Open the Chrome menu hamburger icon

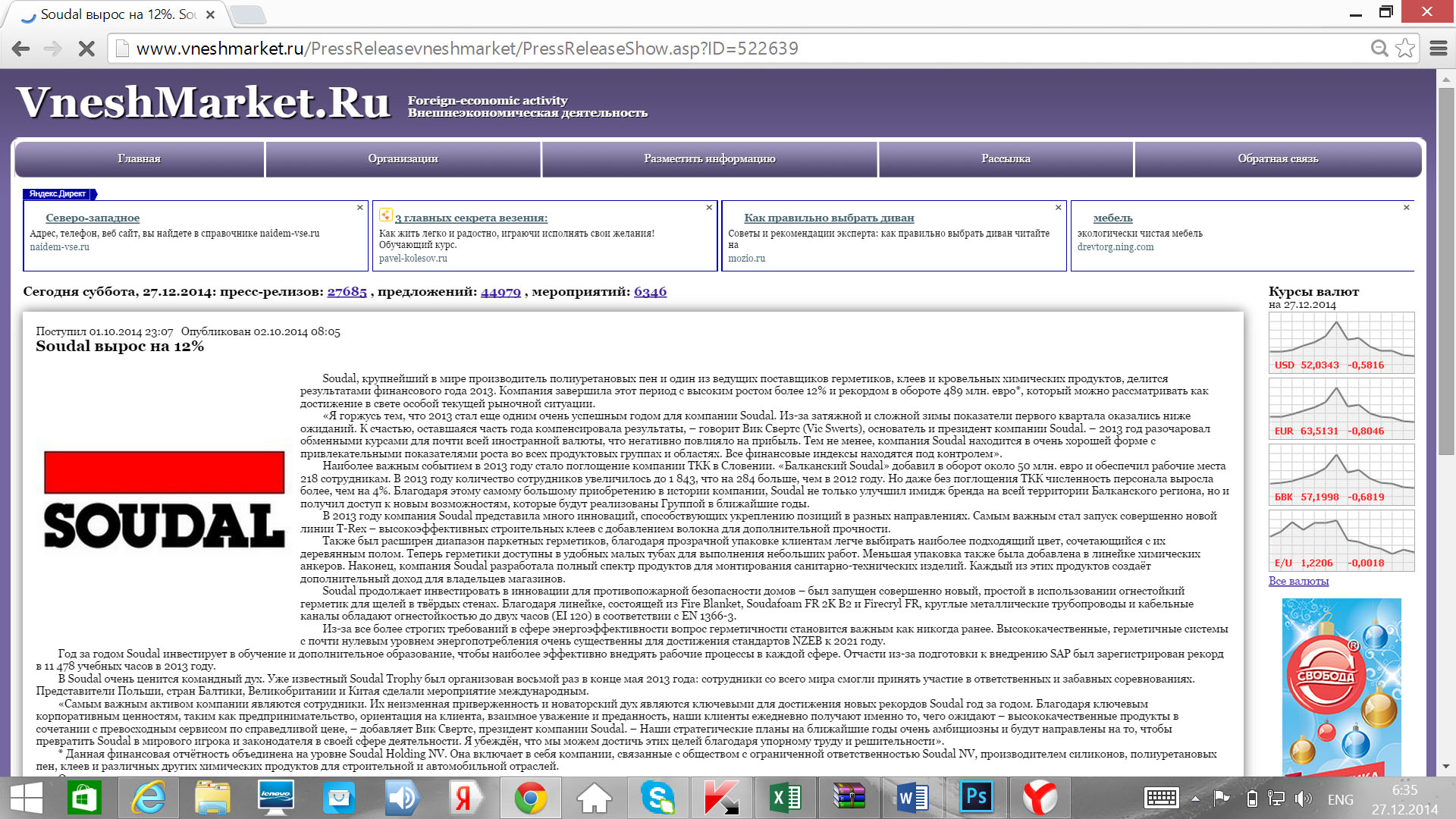[1439, 49]
